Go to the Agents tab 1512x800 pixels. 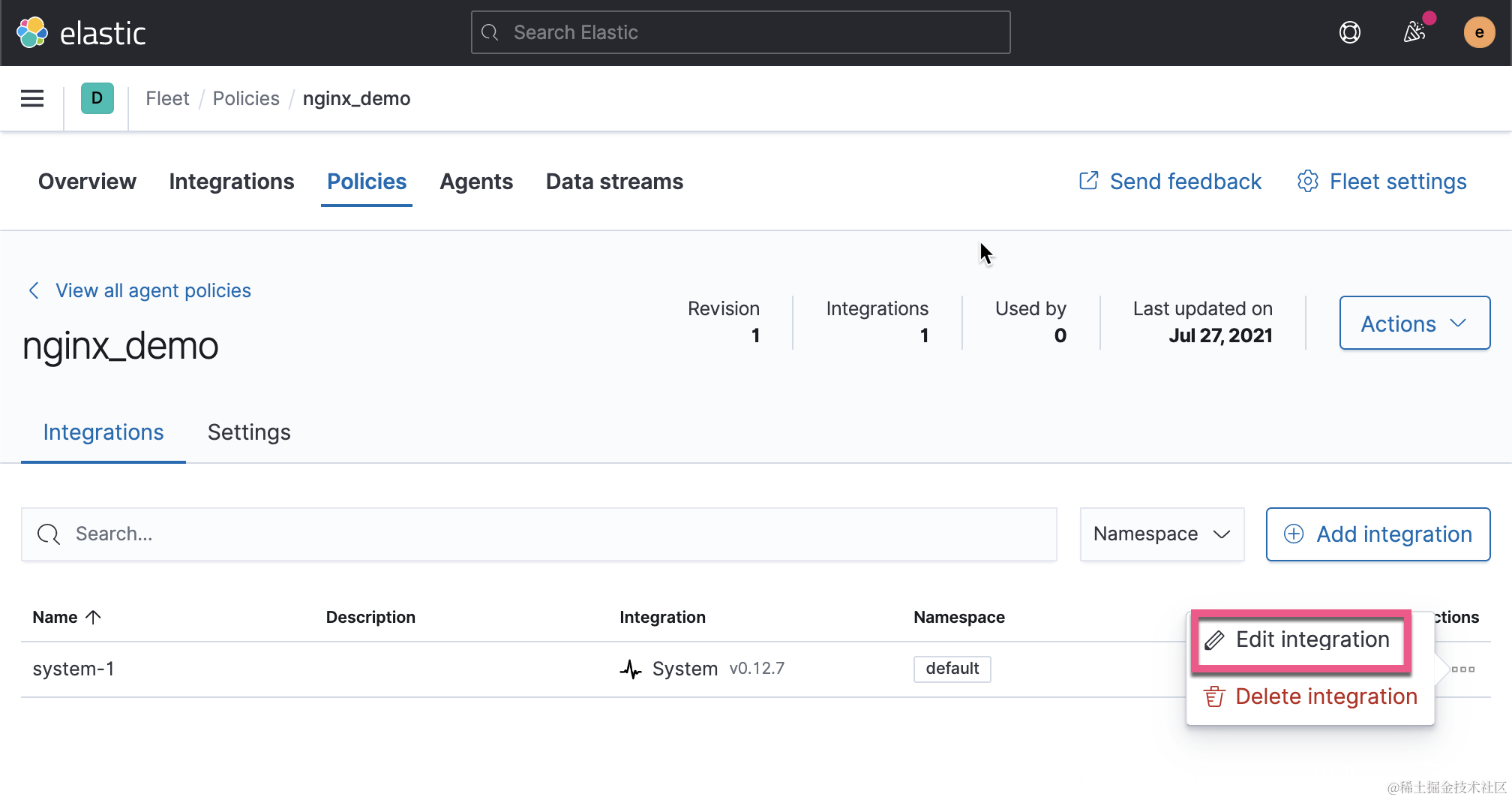click(476, 182)
